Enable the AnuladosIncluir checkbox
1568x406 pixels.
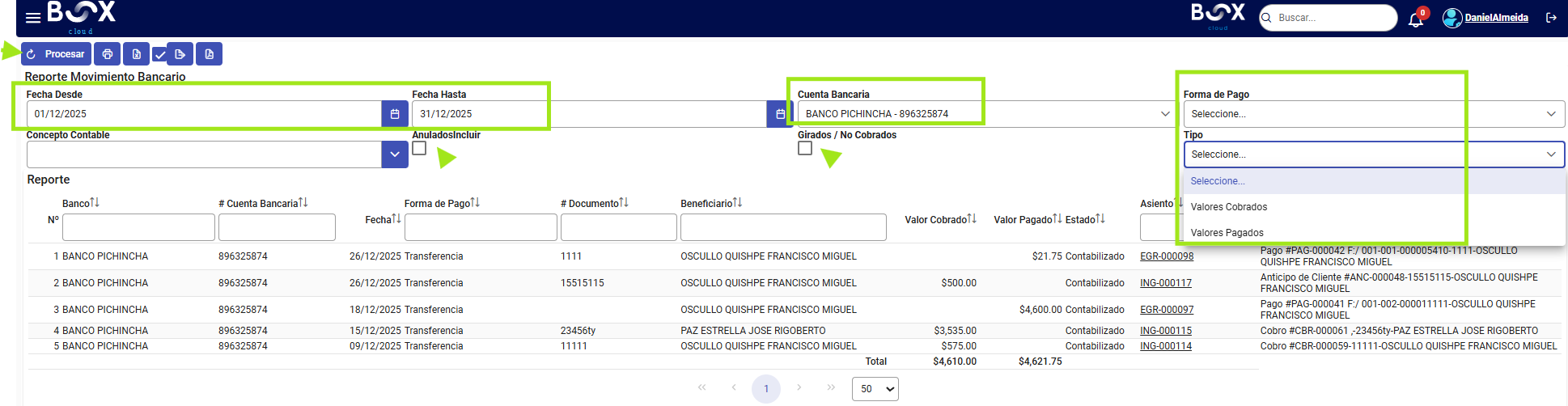pyautogui.click(x=419, y=148)
